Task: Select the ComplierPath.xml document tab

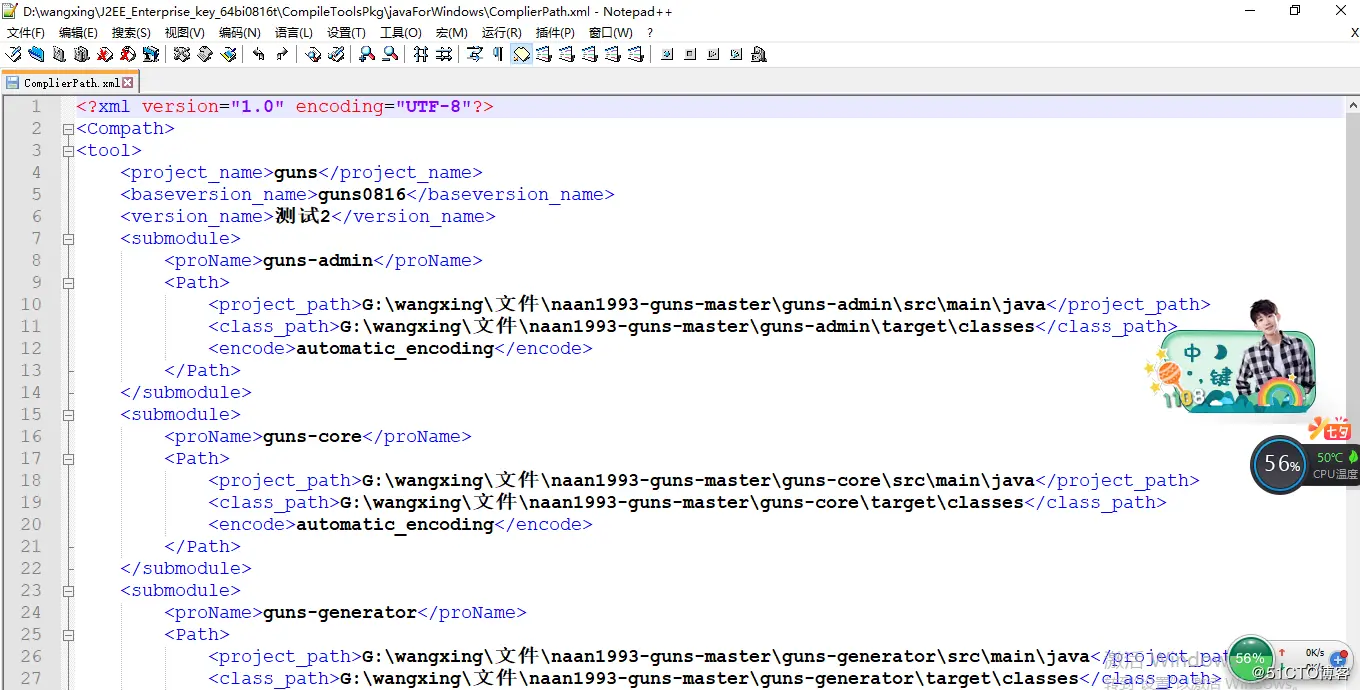Action: point(70,83)
